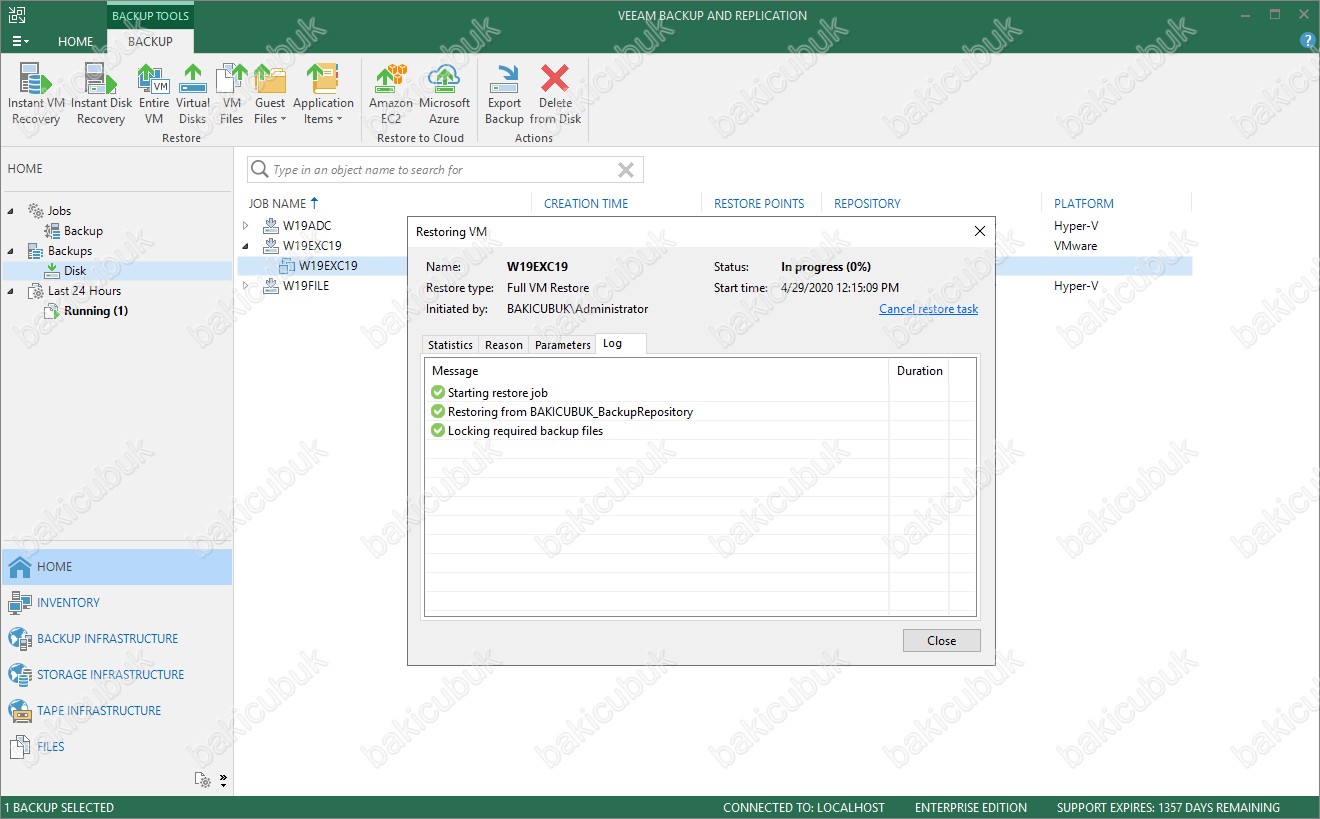
Task: Close the Restoring VM dialog with X
Action: 980,231
